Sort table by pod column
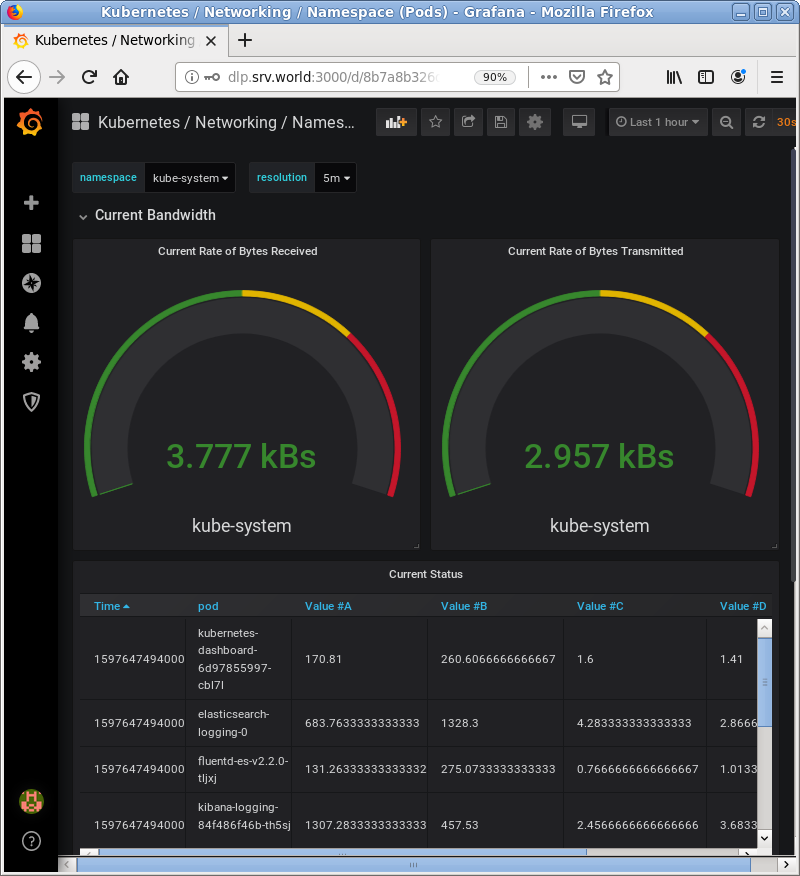The width and height of the screenshot is (800, 876). click(x=208, y=606)
